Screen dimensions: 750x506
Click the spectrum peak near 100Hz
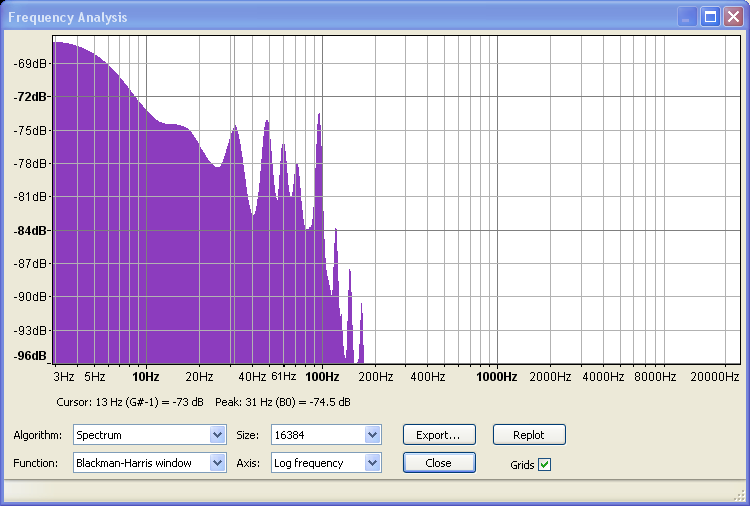319,115
